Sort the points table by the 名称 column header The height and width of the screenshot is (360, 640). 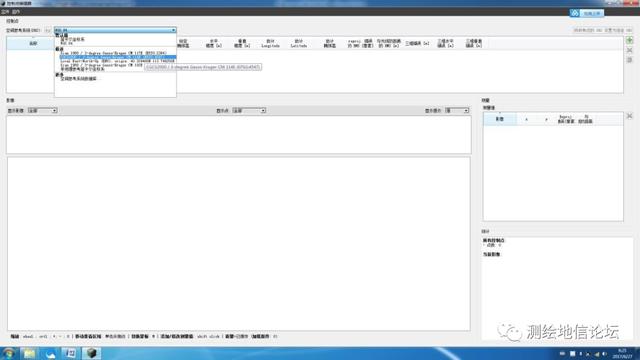coord(33,44)
